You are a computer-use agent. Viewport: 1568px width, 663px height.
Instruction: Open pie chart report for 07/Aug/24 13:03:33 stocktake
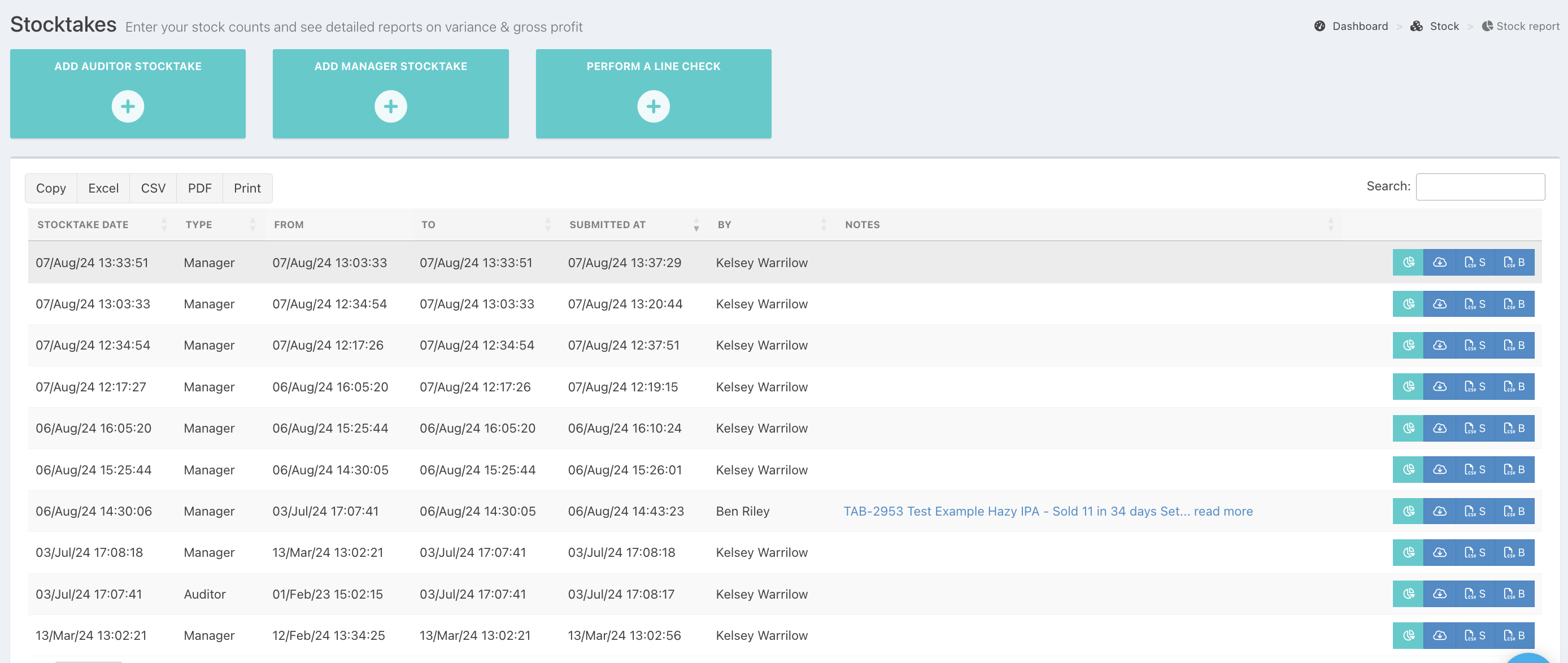point(1408,304)
